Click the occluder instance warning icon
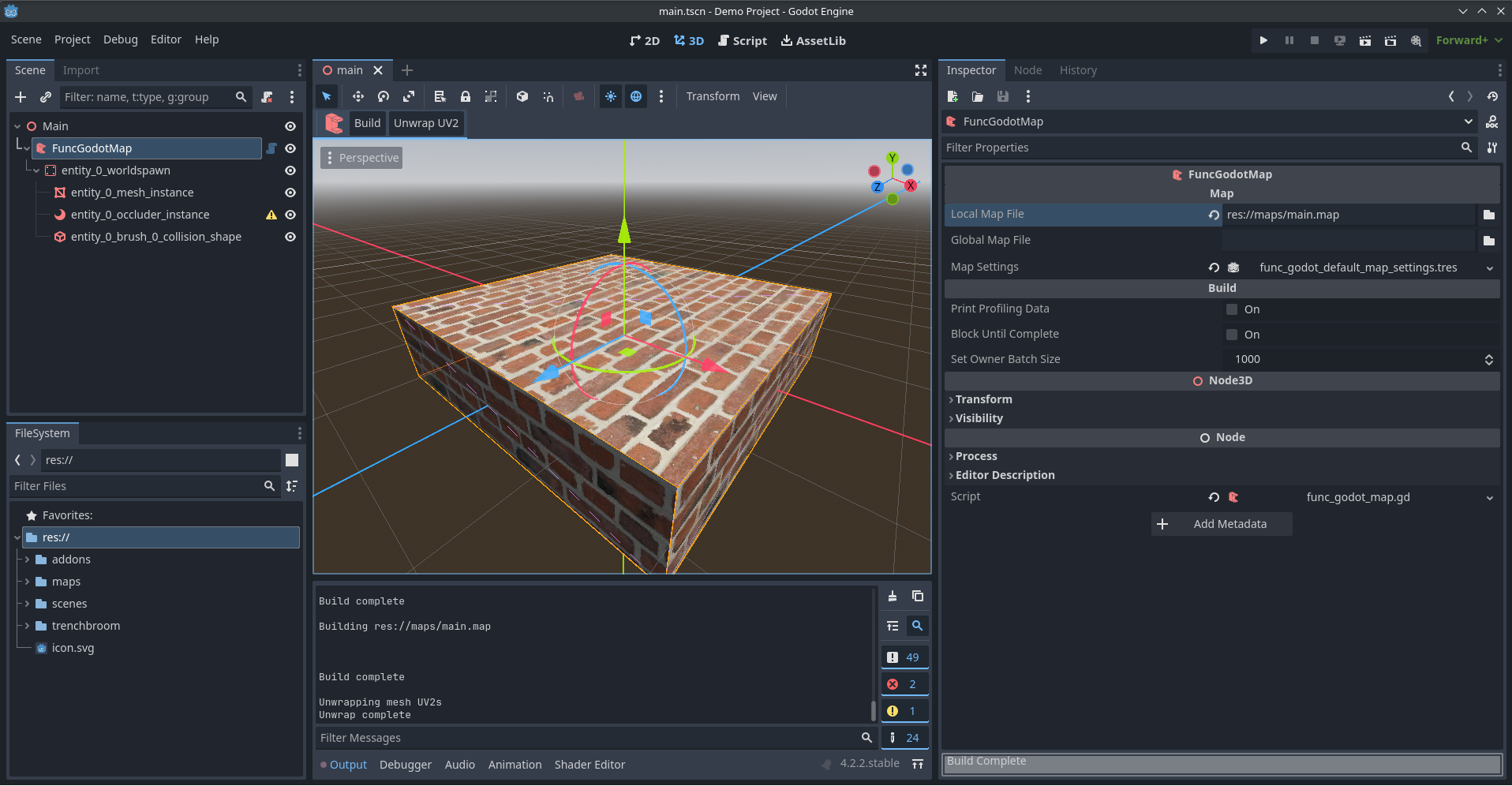Screen dimensions: 1512x786 (271, 215)
